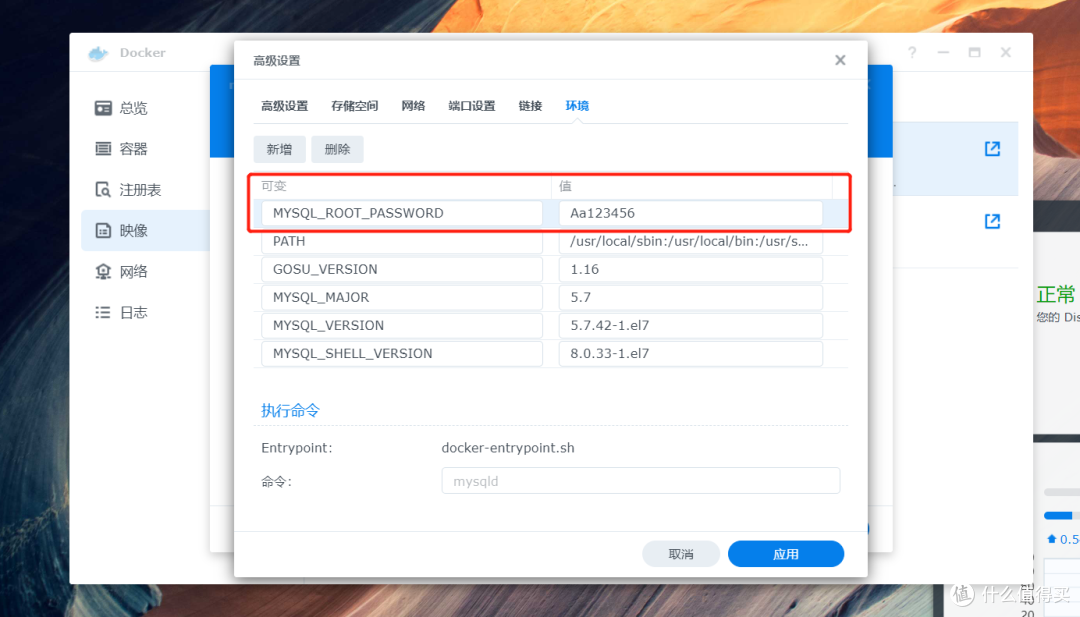
Task: Click the docker-entrypoint.sh entrypoint text
Action: click(x=508, y=448)
